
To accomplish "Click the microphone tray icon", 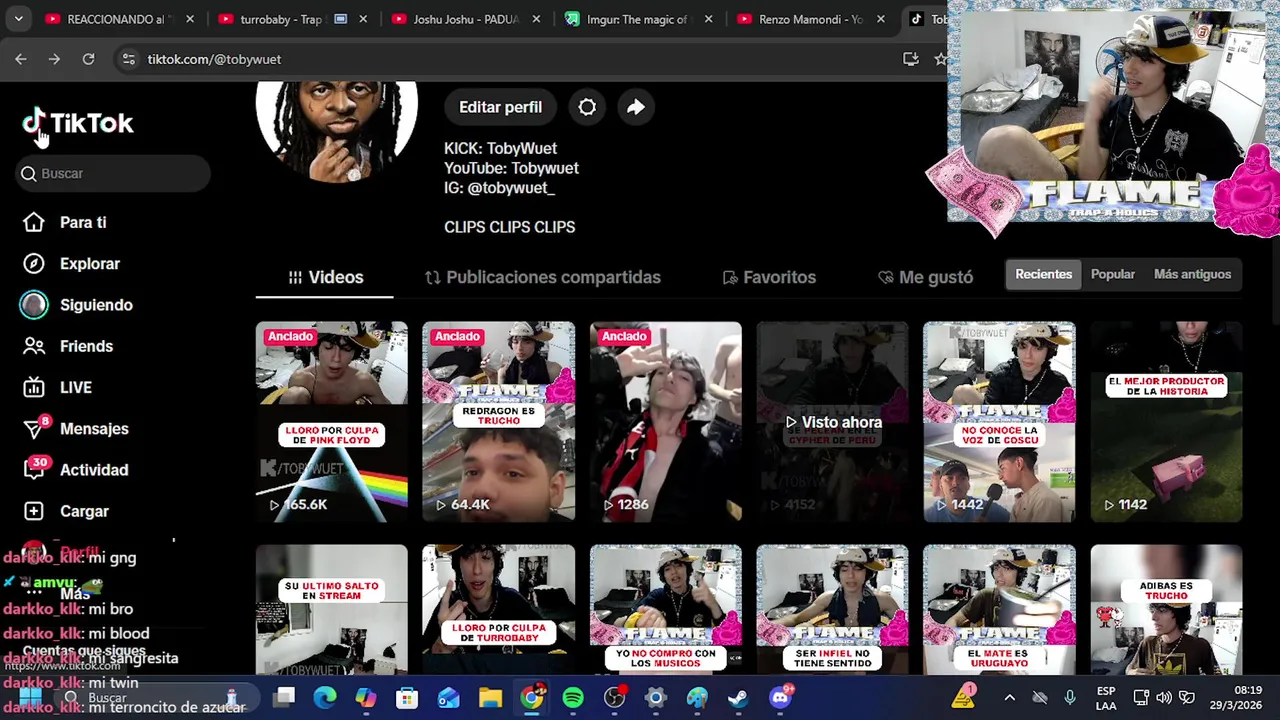I will (1070, 697).
